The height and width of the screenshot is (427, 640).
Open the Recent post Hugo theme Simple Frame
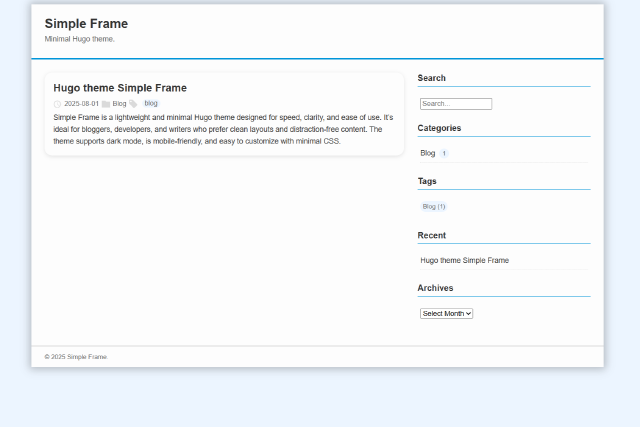[x=464, y=260]
